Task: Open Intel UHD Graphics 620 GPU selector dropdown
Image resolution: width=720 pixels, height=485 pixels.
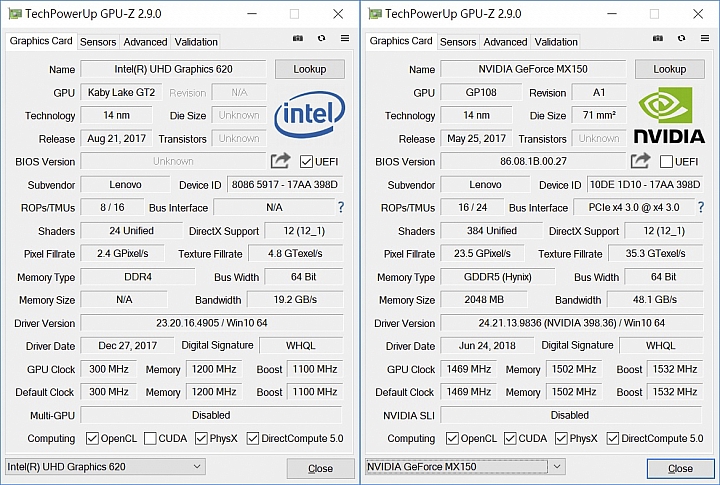Action: [x=105, y=467]
